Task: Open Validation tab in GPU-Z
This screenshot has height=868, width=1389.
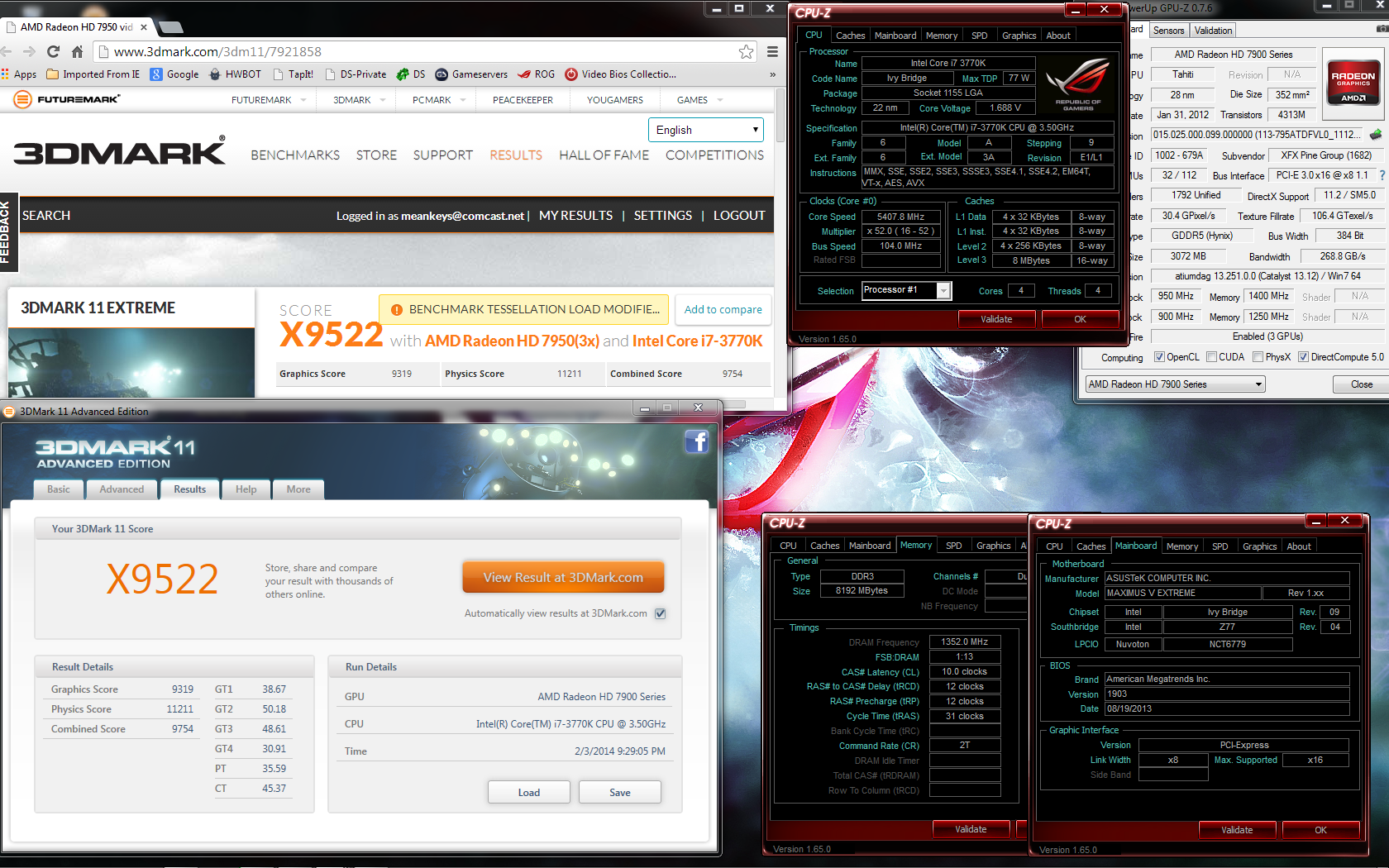Action: point(1213,31)
